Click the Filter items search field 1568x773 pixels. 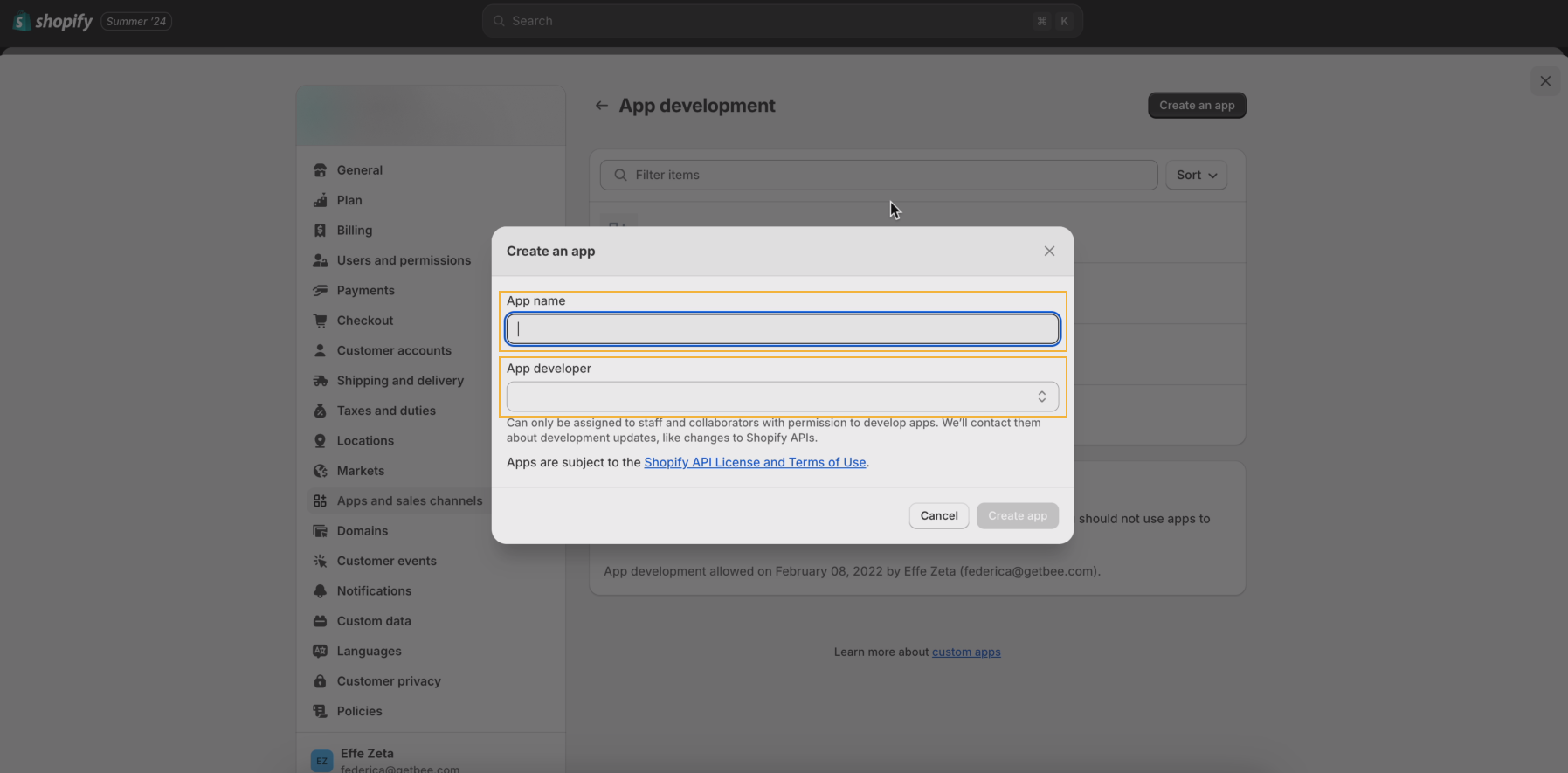click(x=879, y=175)
